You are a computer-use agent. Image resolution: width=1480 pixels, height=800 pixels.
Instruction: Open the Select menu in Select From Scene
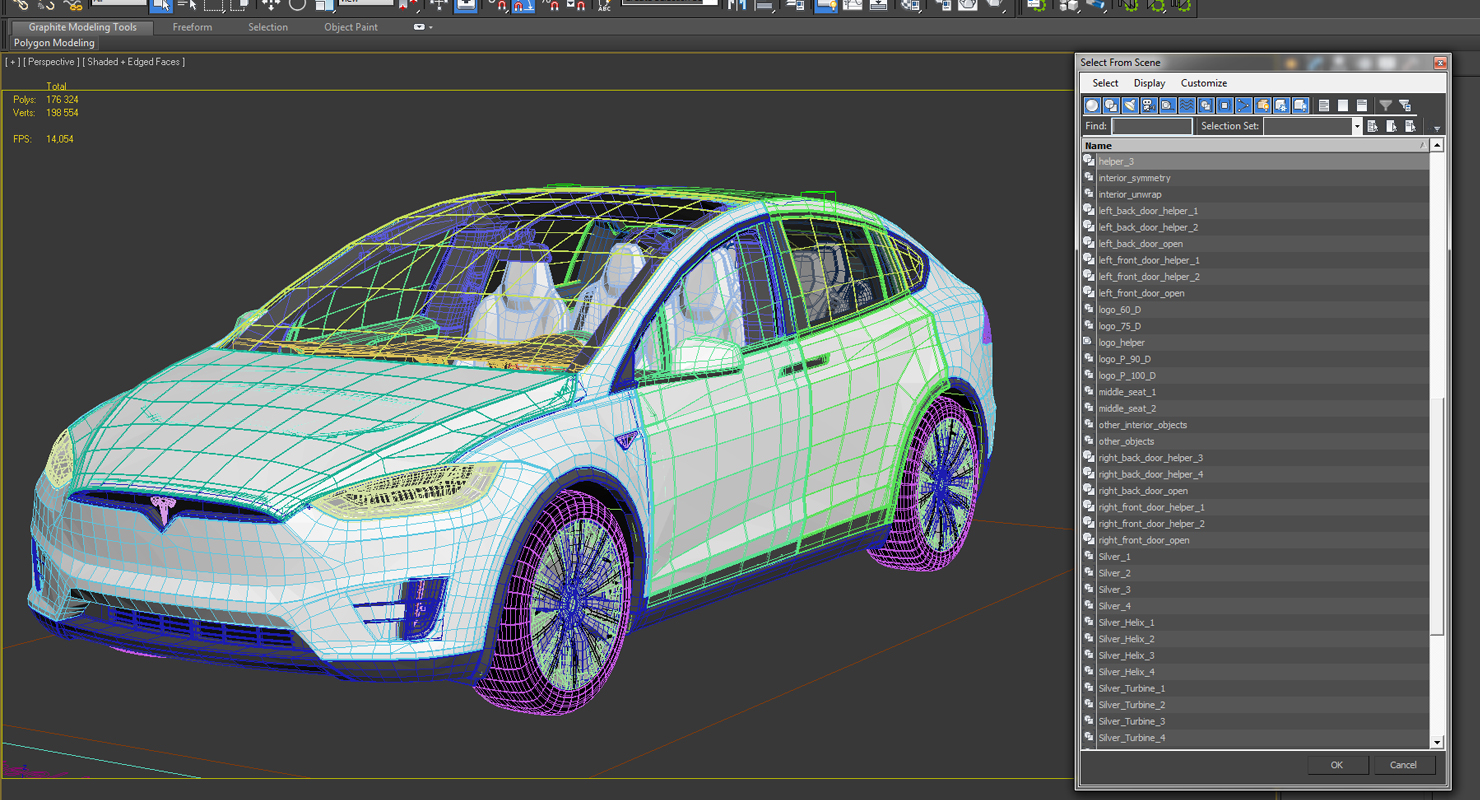pyautogui.click(x=1105, y=83)
